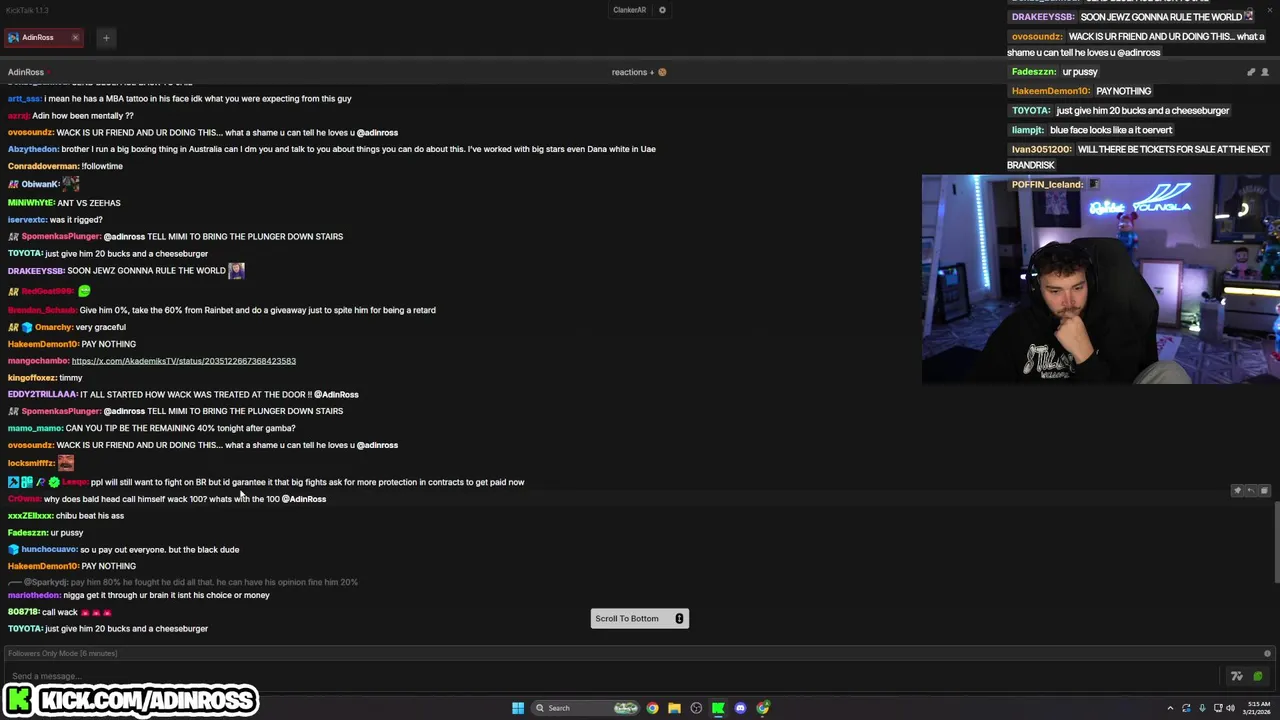
Task: Open Google Chrome from taskbar
Action: [652, 708]
